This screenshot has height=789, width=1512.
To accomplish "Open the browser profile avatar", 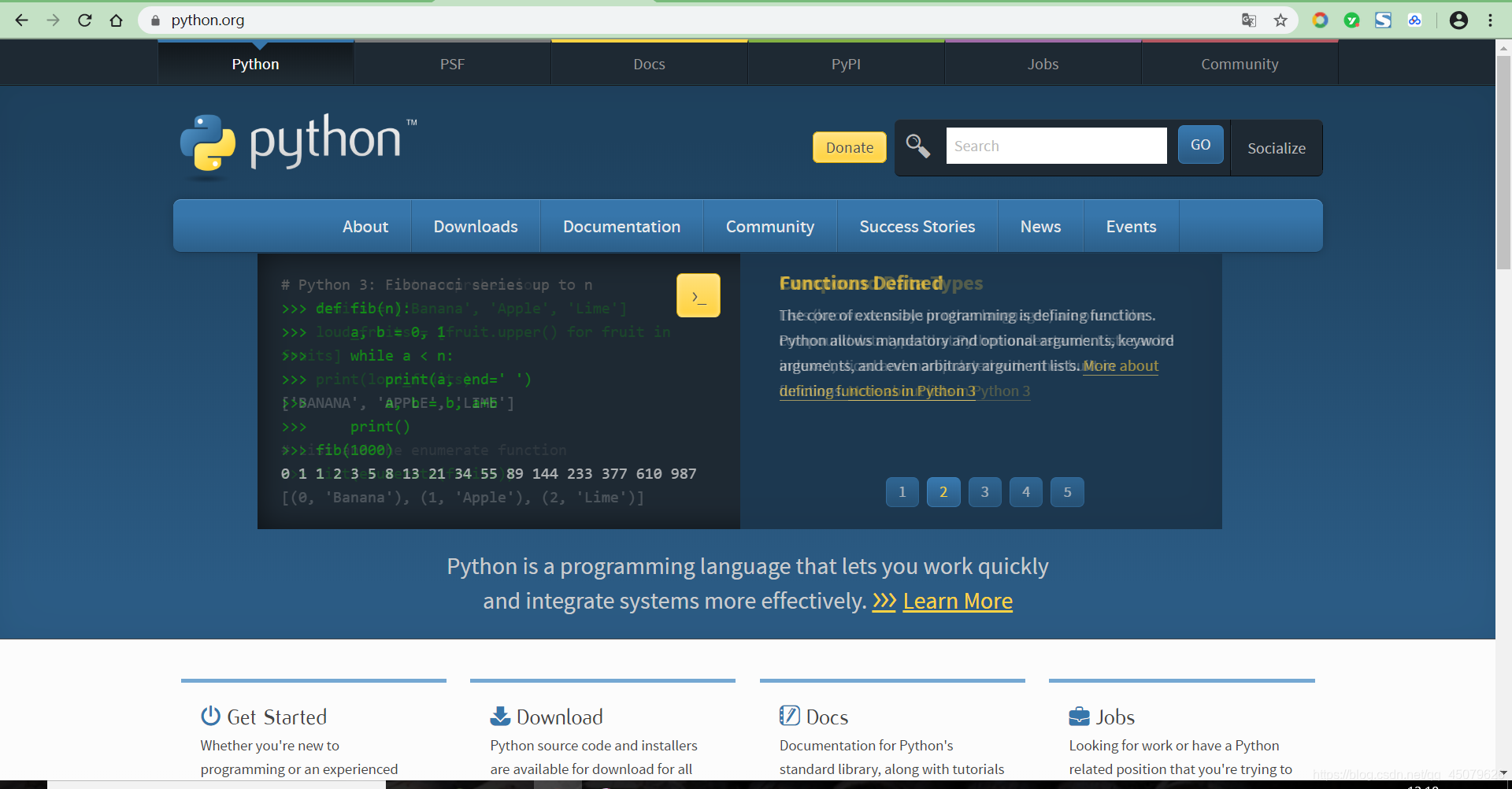I will 1458,20.
